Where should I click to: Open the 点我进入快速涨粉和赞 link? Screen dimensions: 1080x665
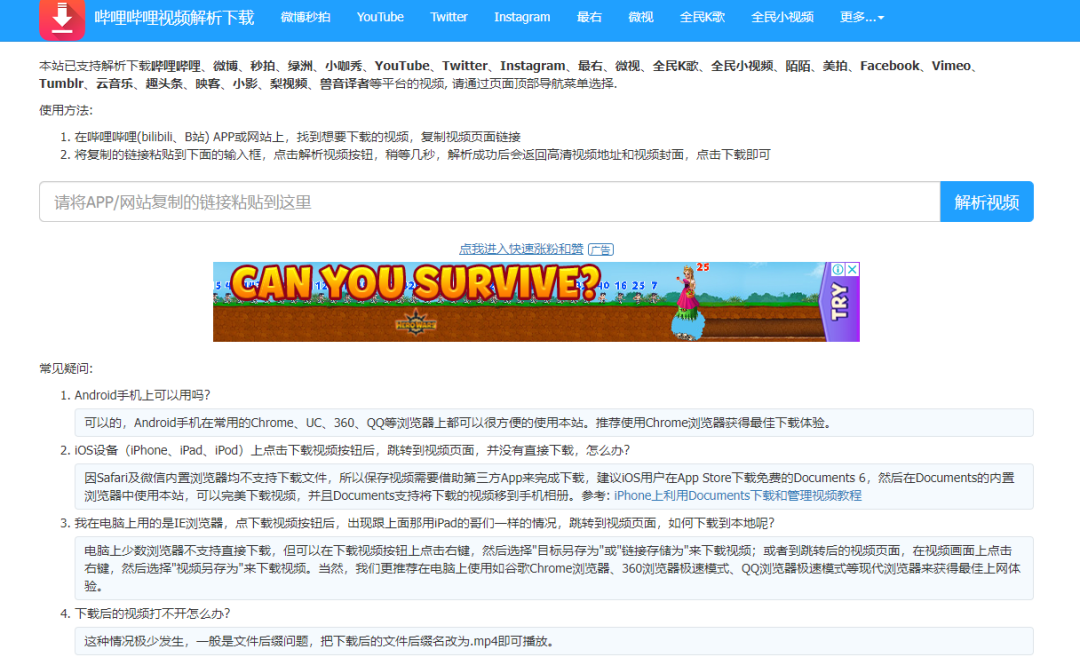tap(521, 249)
